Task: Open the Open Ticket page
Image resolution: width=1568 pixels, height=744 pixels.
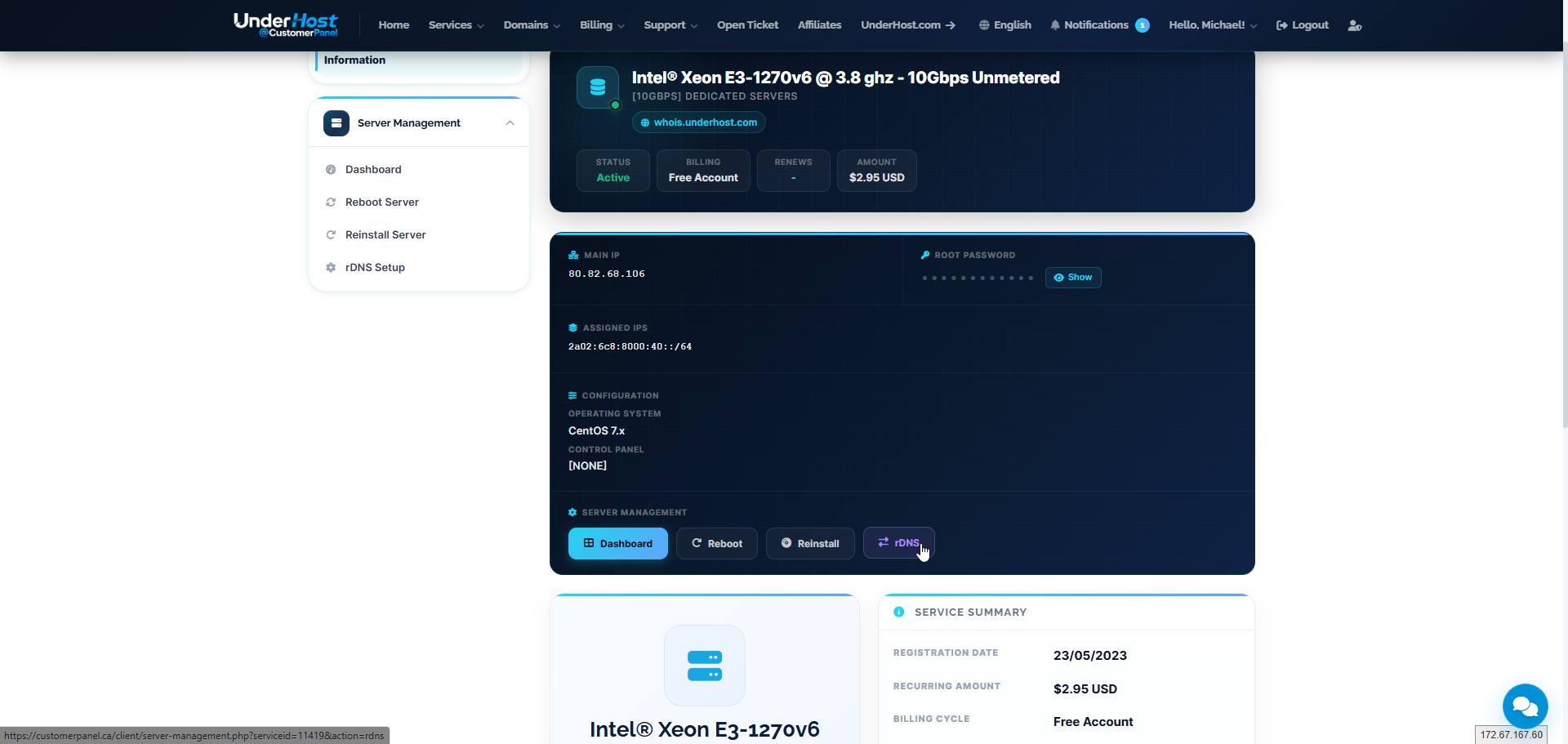Action: click(x=747, y=25)
